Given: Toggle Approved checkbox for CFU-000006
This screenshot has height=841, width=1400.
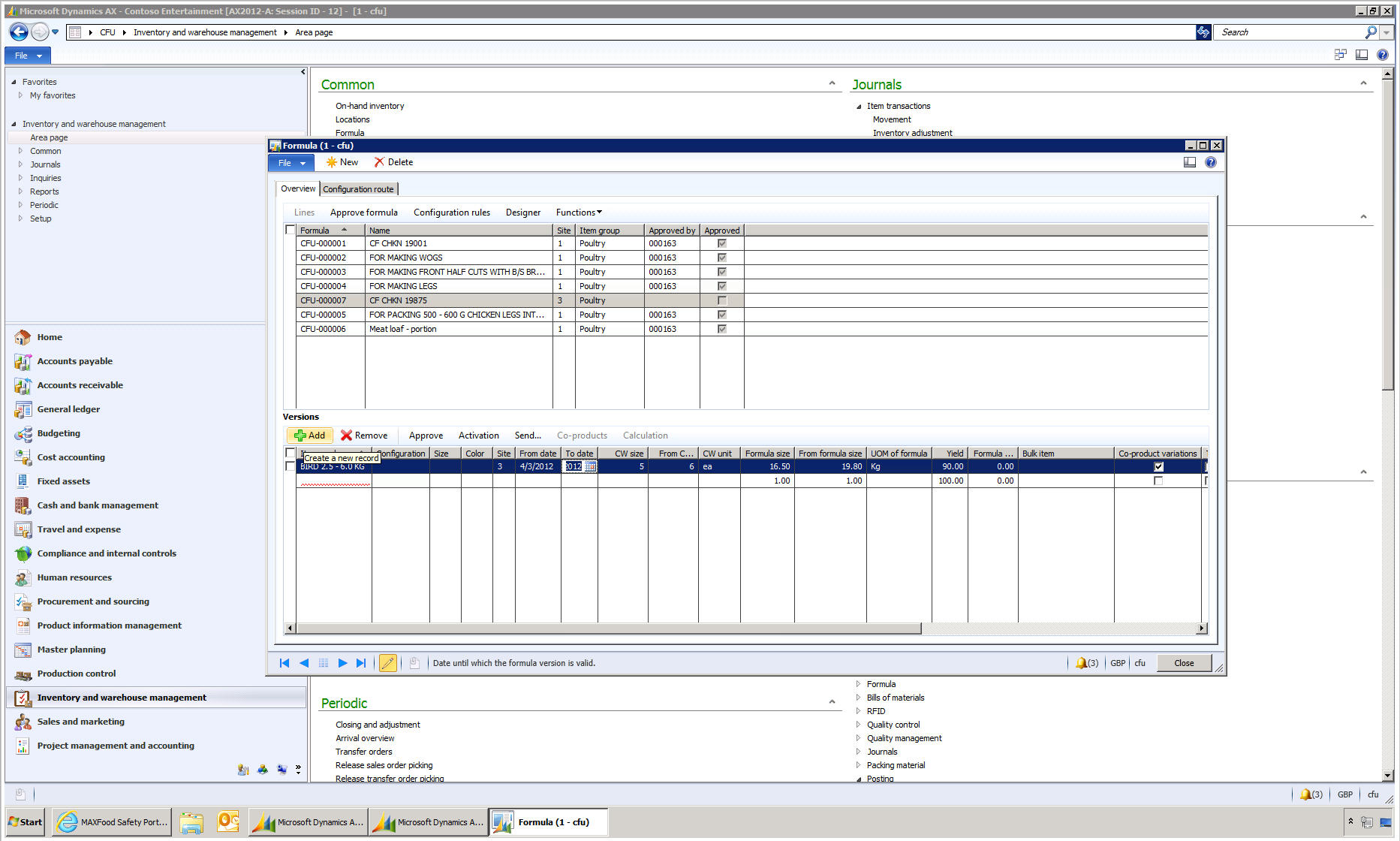Looking at the screenshot, I should (722, 329).
